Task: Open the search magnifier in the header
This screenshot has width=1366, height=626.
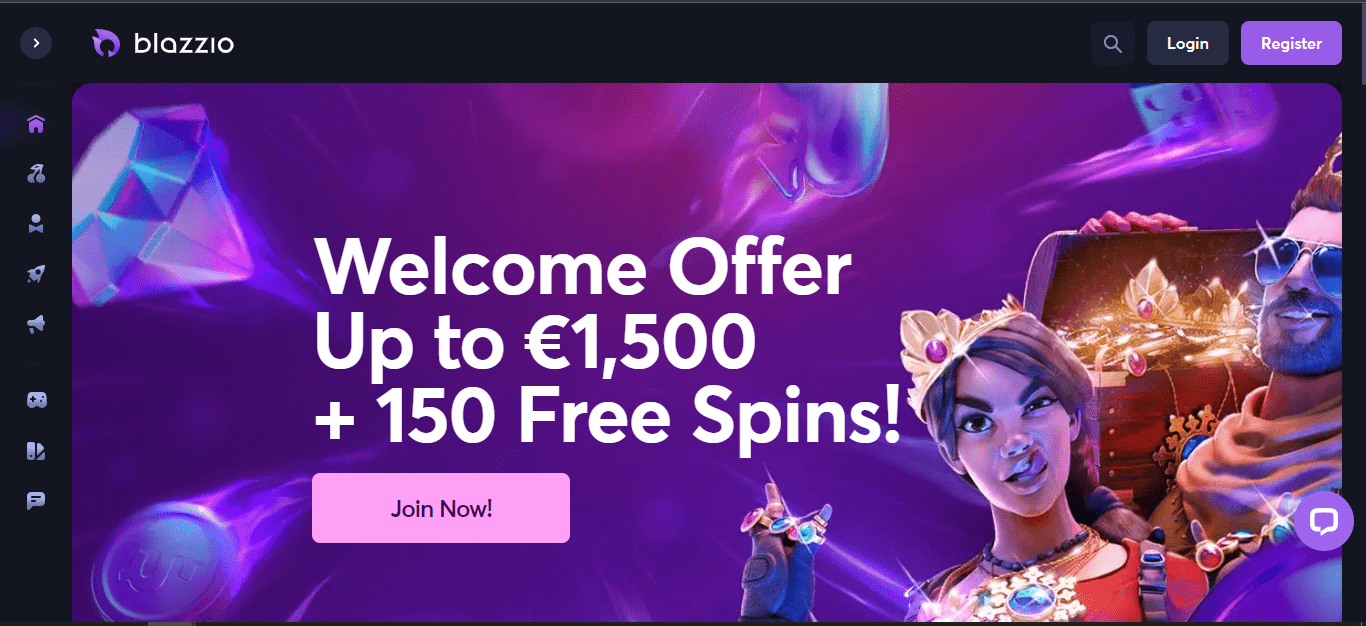Action: (1112, 44)
